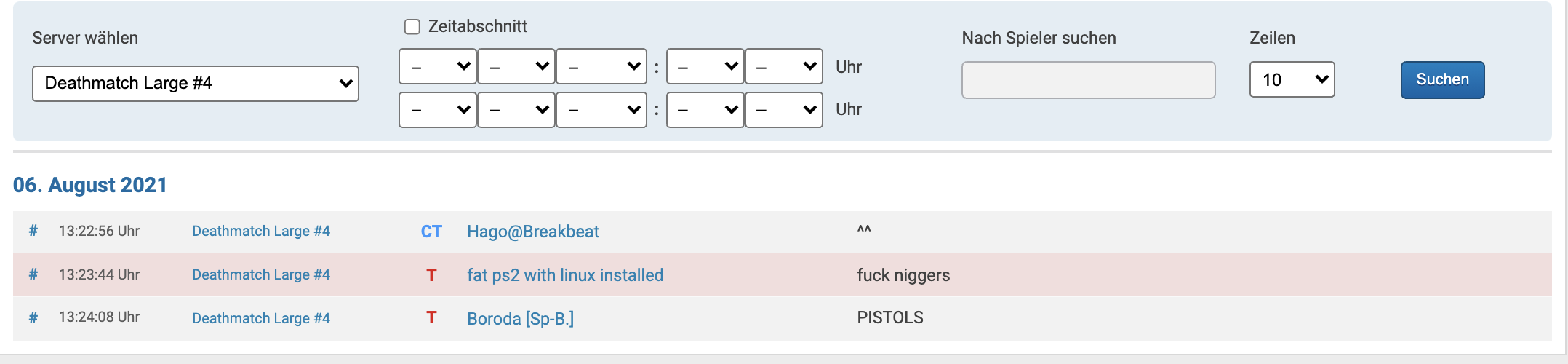This screenshot has height=364, width=1568.
Task: Expand the Zeilen dropdown showing 10
Action: tap(1292, 79)
